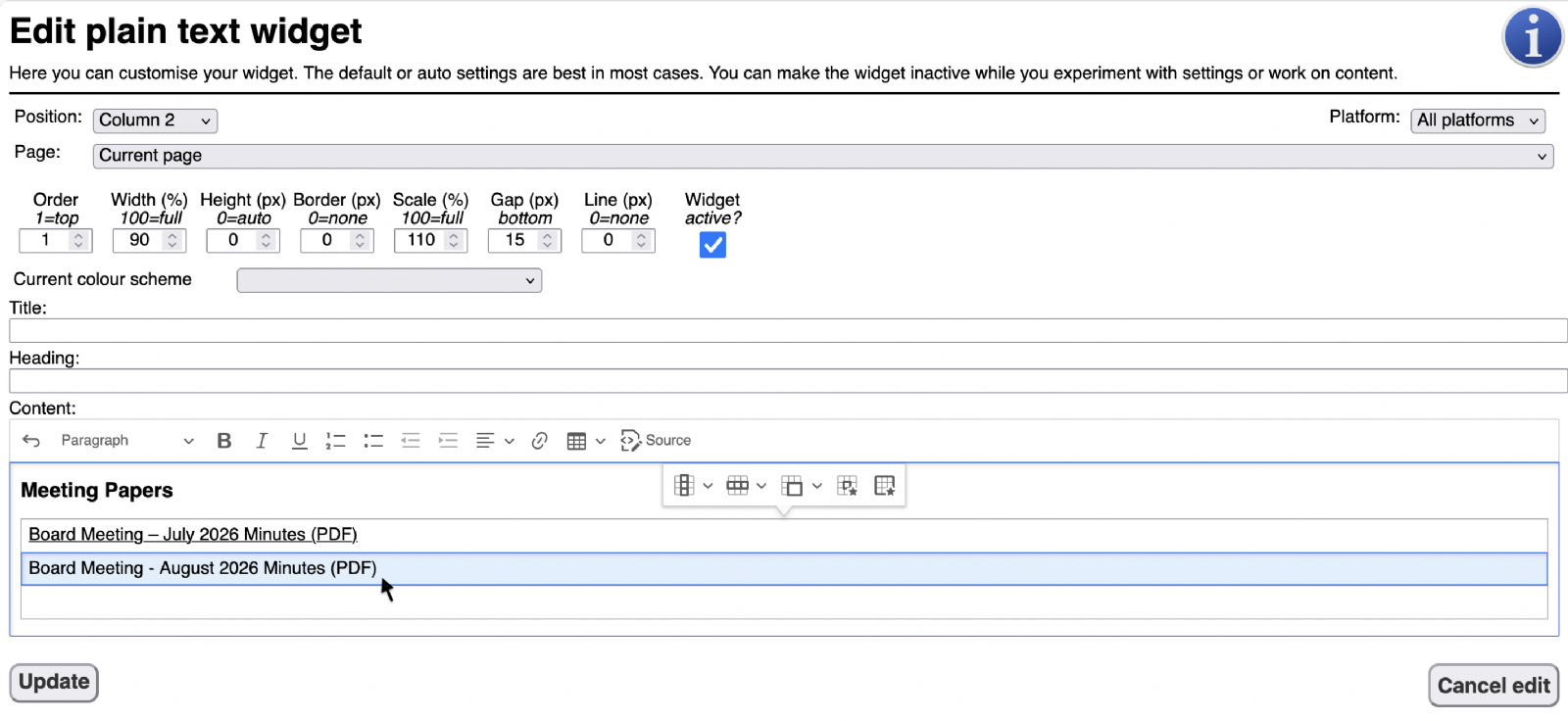Uncheck the Widget active checkbox
The height and width of the screenshot is (721, 1568).
(712, 245)
